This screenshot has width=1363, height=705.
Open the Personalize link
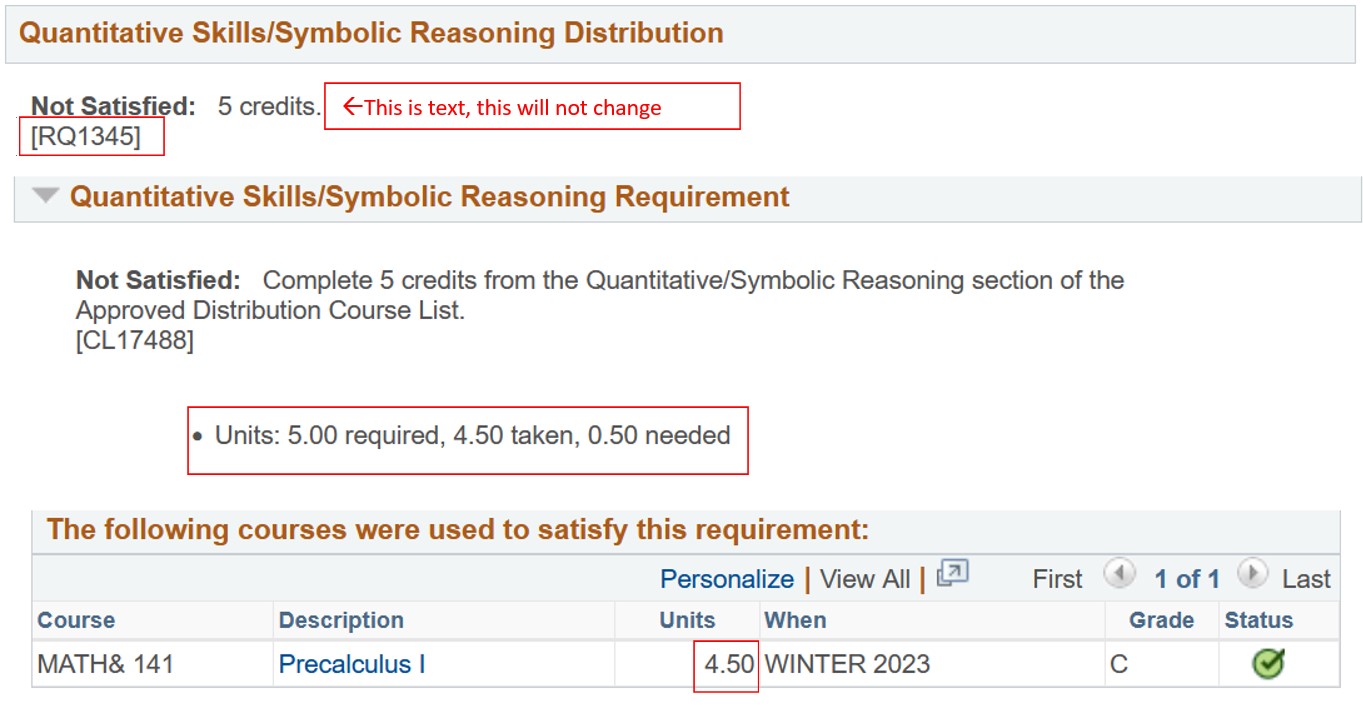coord(727,579)
